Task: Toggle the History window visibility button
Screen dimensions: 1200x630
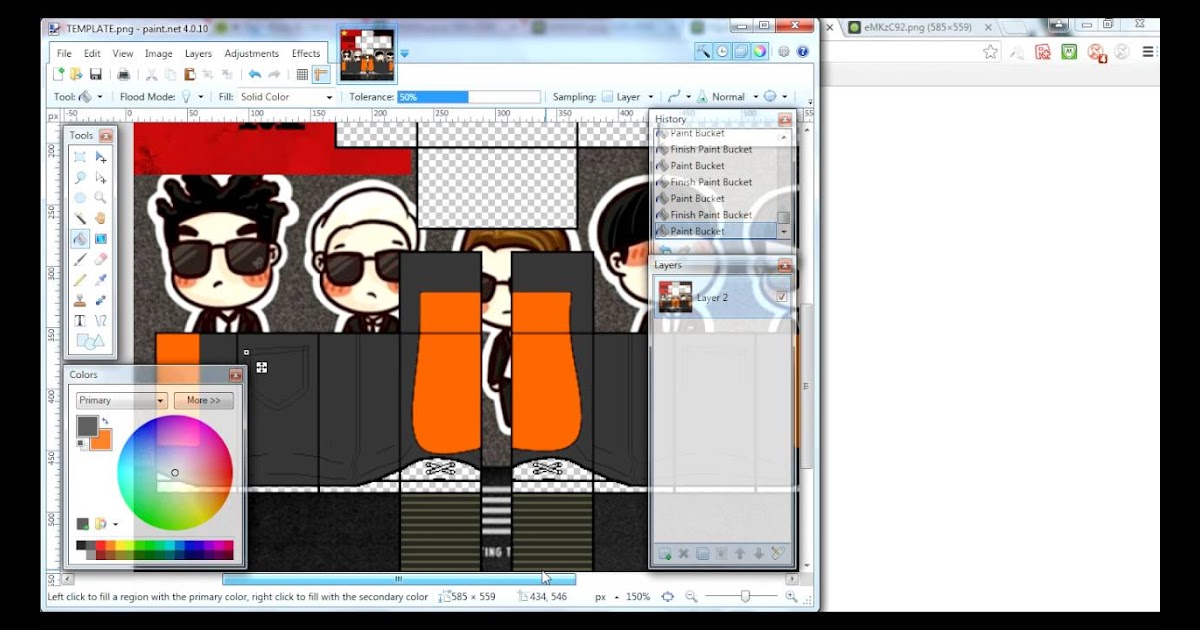Action: tap(722, 51)
